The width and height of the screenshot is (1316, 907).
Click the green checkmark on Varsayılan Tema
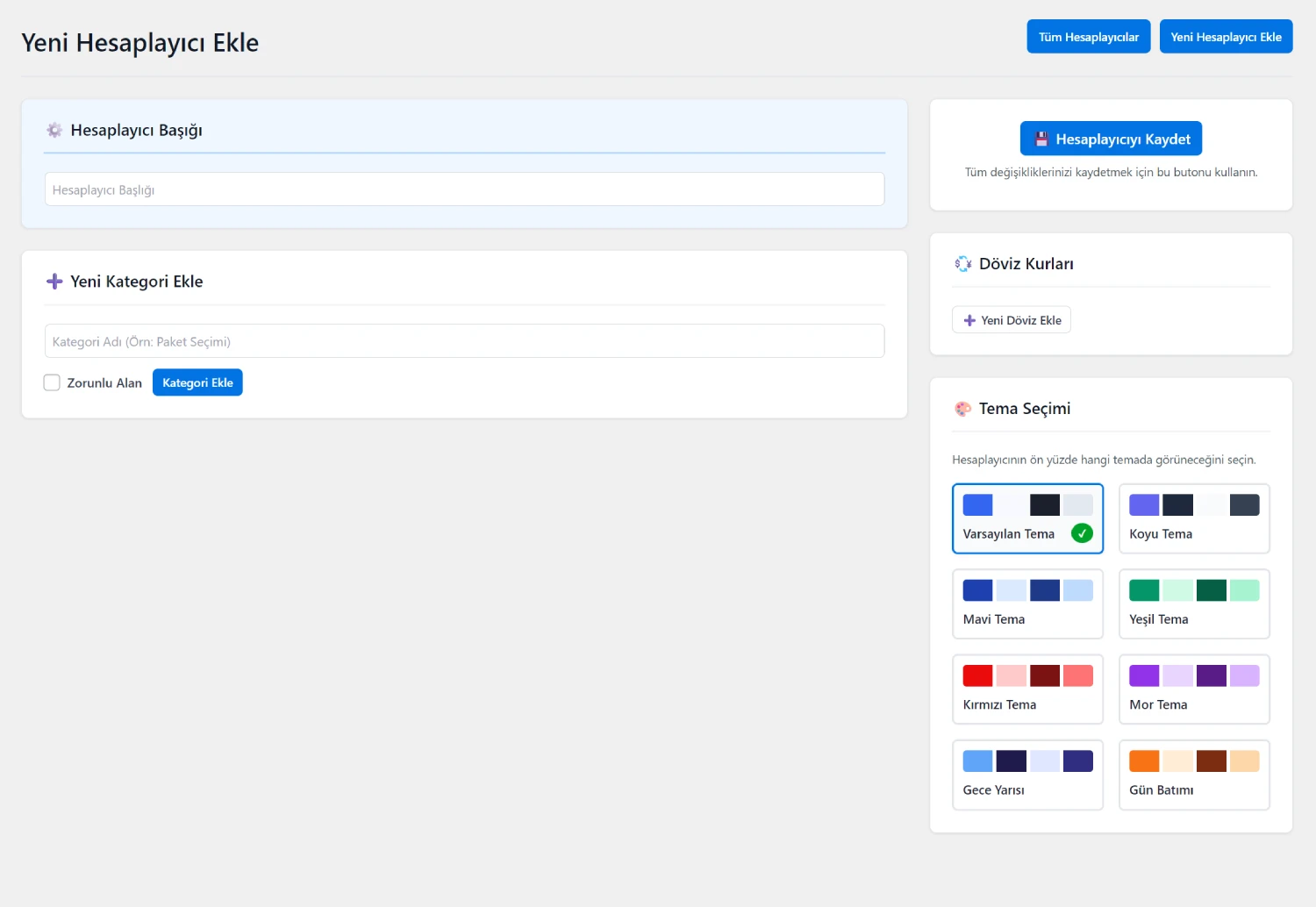1082,533
